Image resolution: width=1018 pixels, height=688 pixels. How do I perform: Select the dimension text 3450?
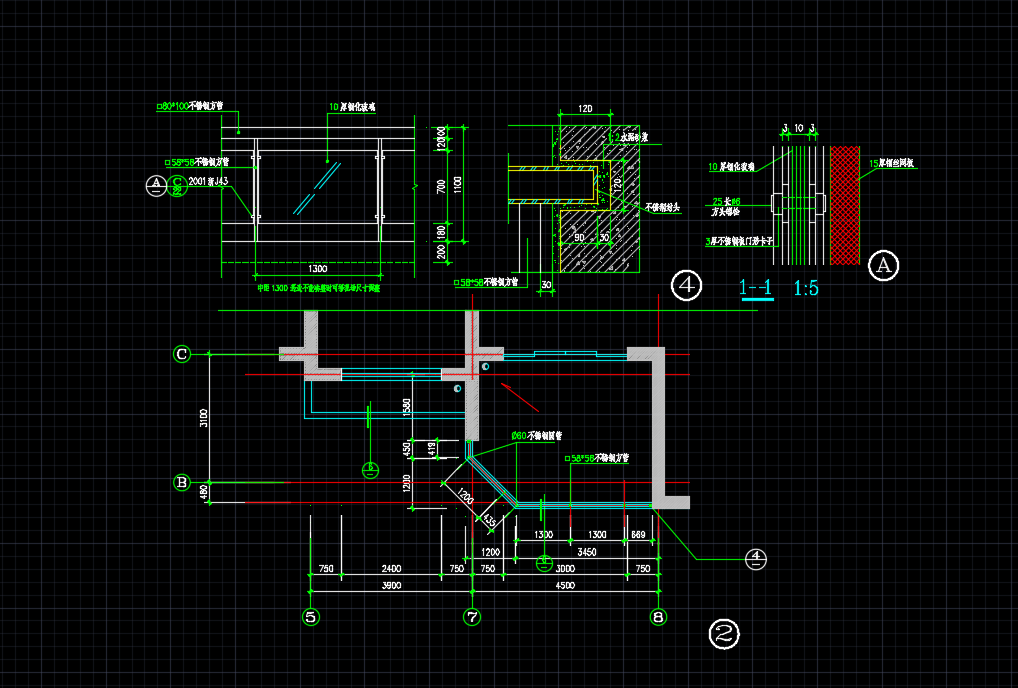pos(587,552)
